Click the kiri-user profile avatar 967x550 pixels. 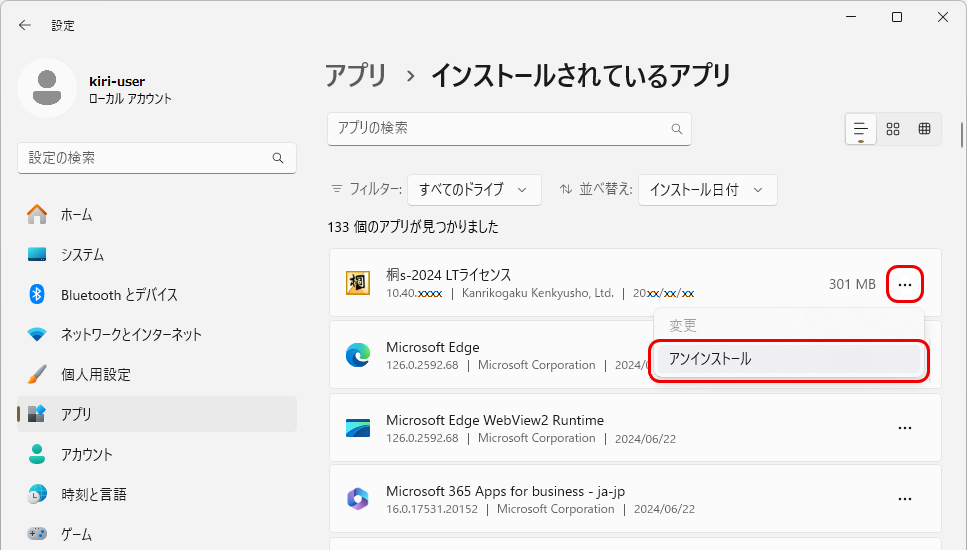click(47, 88)
